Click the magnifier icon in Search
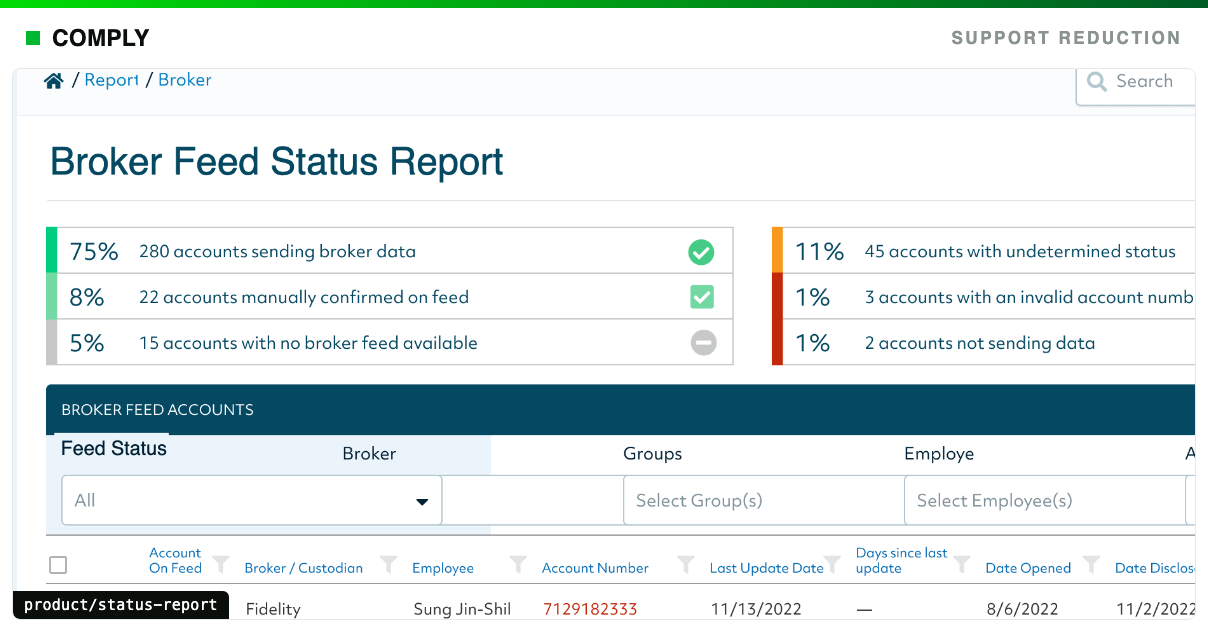The image size is (1208, 640). pos(1097,82)
